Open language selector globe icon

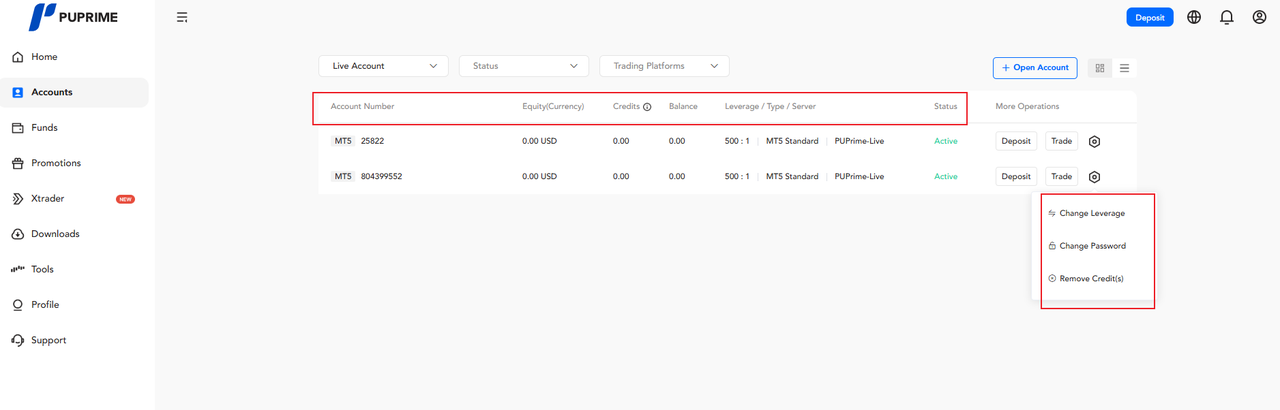click(1194, 17)
